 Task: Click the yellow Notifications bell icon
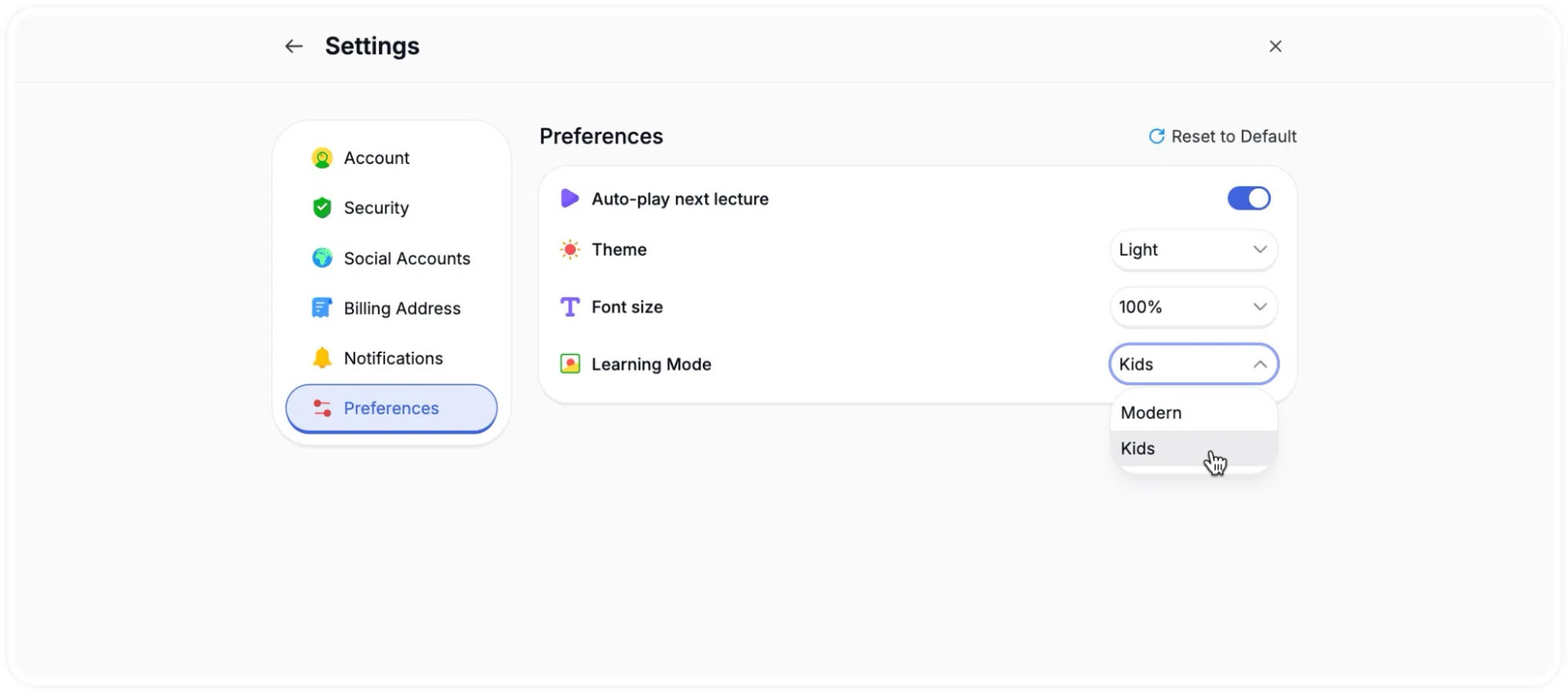tap(322, 358)
